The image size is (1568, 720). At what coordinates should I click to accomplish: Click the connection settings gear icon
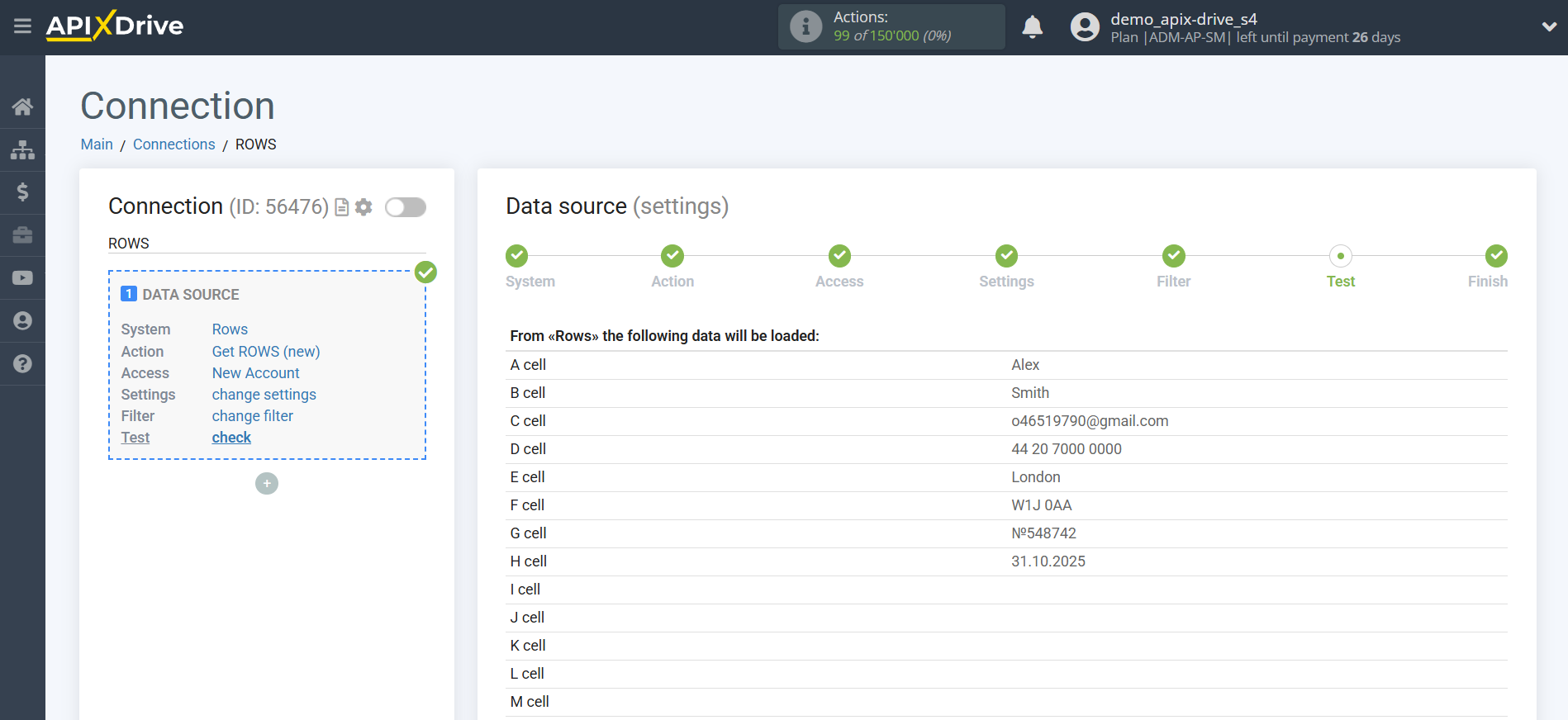(x=363, y=207)
